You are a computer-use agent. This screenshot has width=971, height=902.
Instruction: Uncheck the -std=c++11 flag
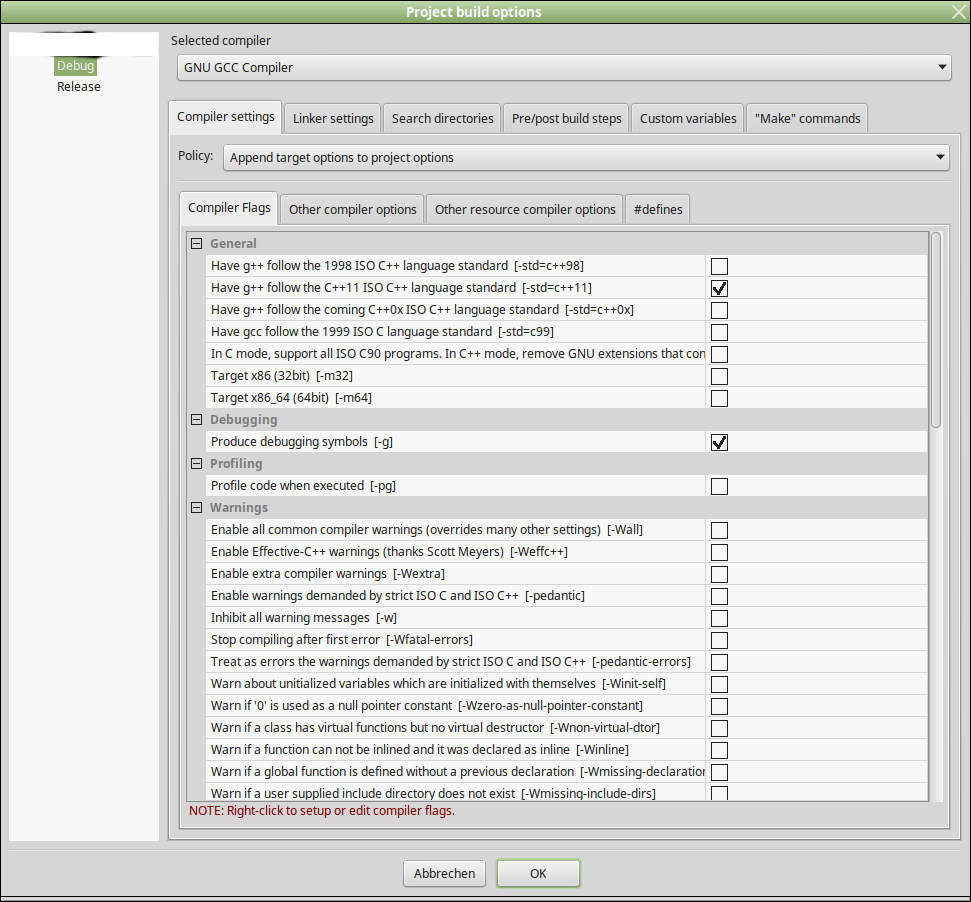tap(719, 288)
